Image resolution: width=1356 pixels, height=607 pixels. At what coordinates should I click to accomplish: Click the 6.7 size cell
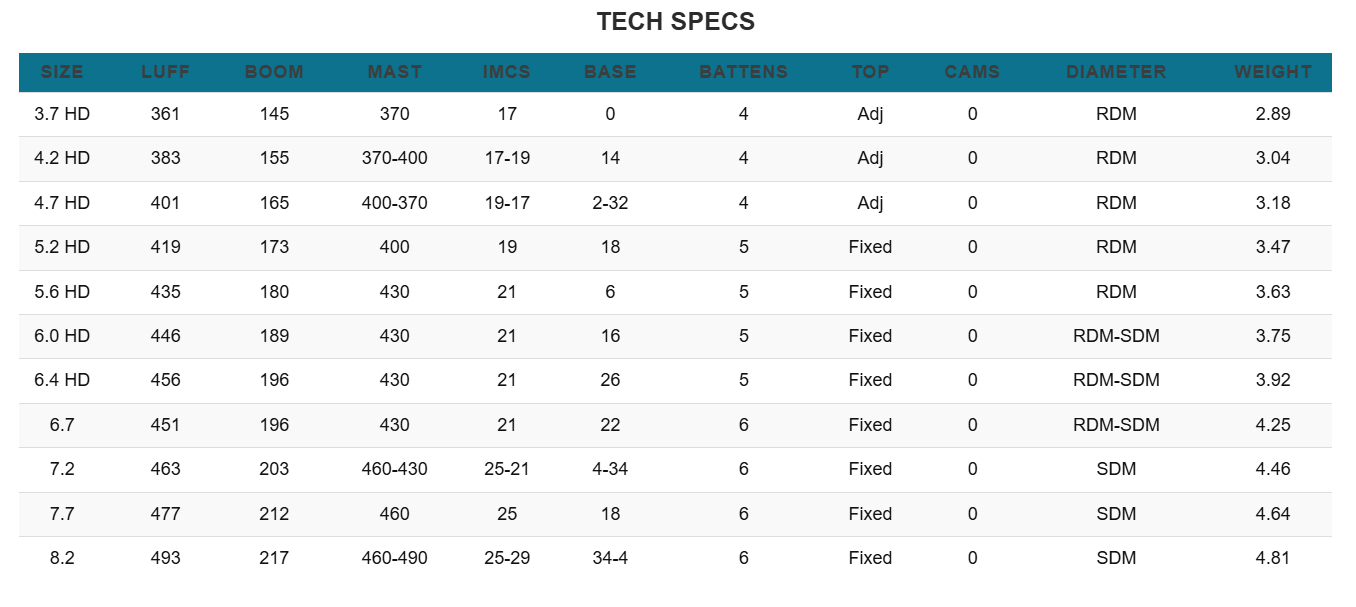(62, 425)
